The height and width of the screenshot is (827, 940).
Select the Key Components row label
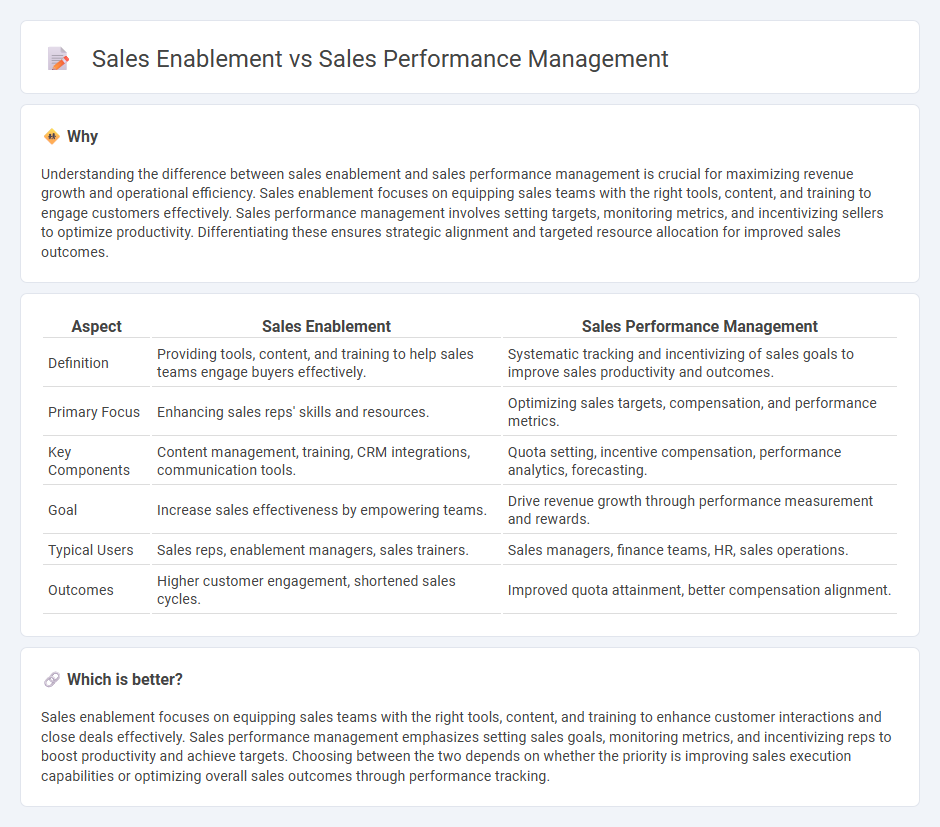89,461
